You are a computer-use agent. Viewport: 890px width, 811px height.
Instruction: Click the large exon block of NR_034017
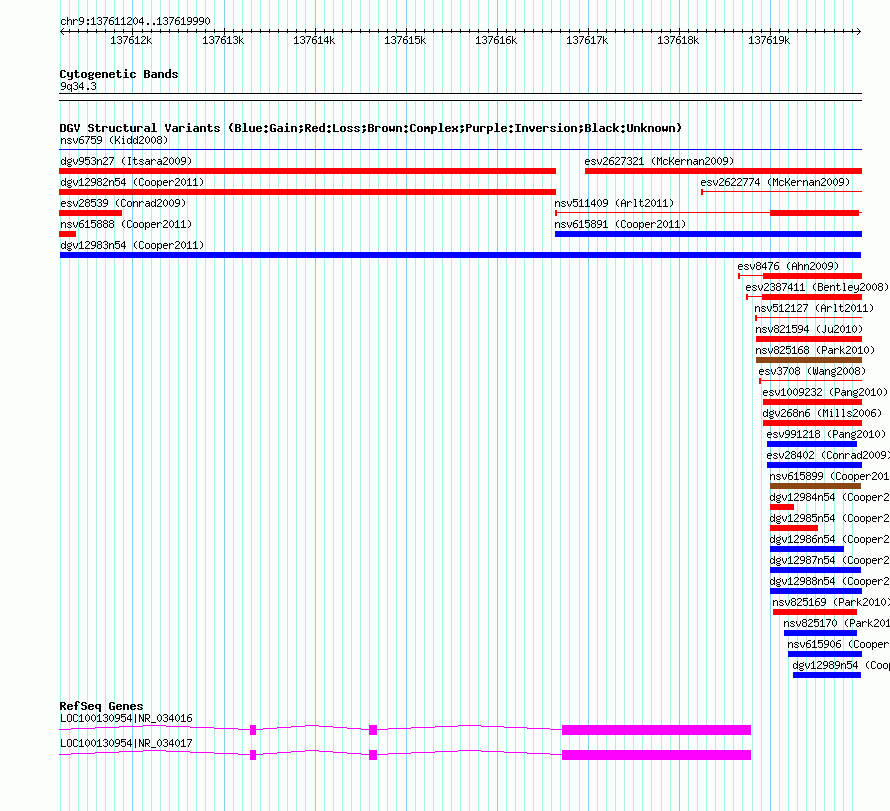pos(656,755)
